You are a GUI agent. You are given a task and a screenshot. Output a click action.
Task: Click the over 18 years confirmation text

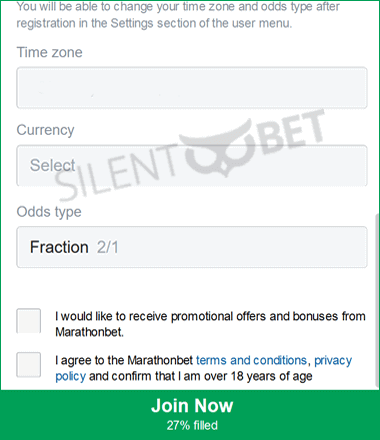point(201,376)
